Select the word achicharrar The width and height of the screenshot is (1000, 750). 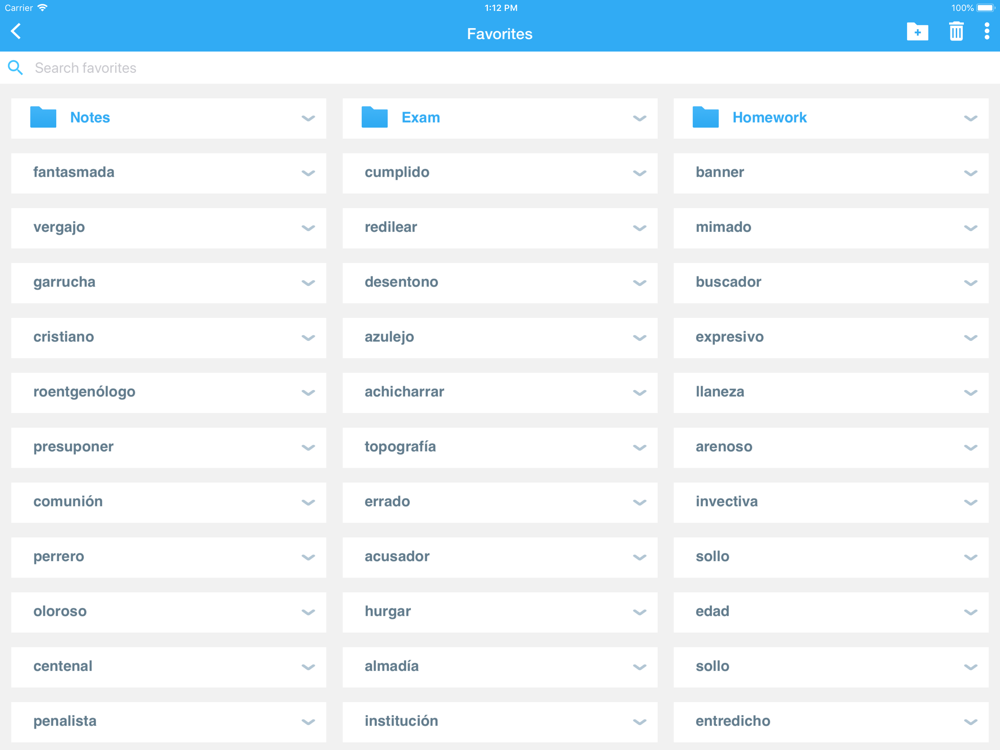coord(404,392)
